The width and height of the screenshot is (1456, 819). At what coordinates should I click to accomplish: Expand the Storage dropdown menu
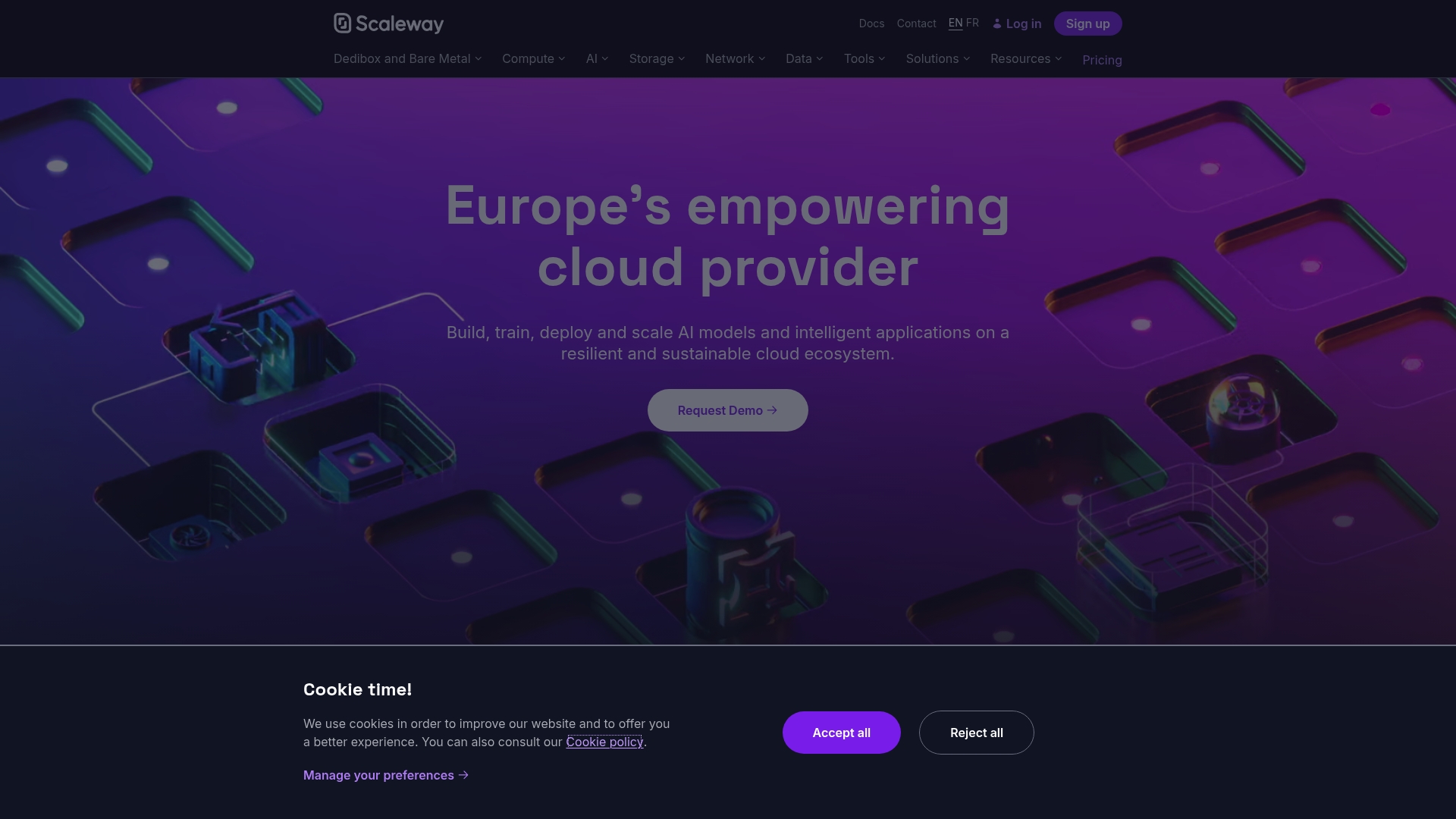[657, 58]
